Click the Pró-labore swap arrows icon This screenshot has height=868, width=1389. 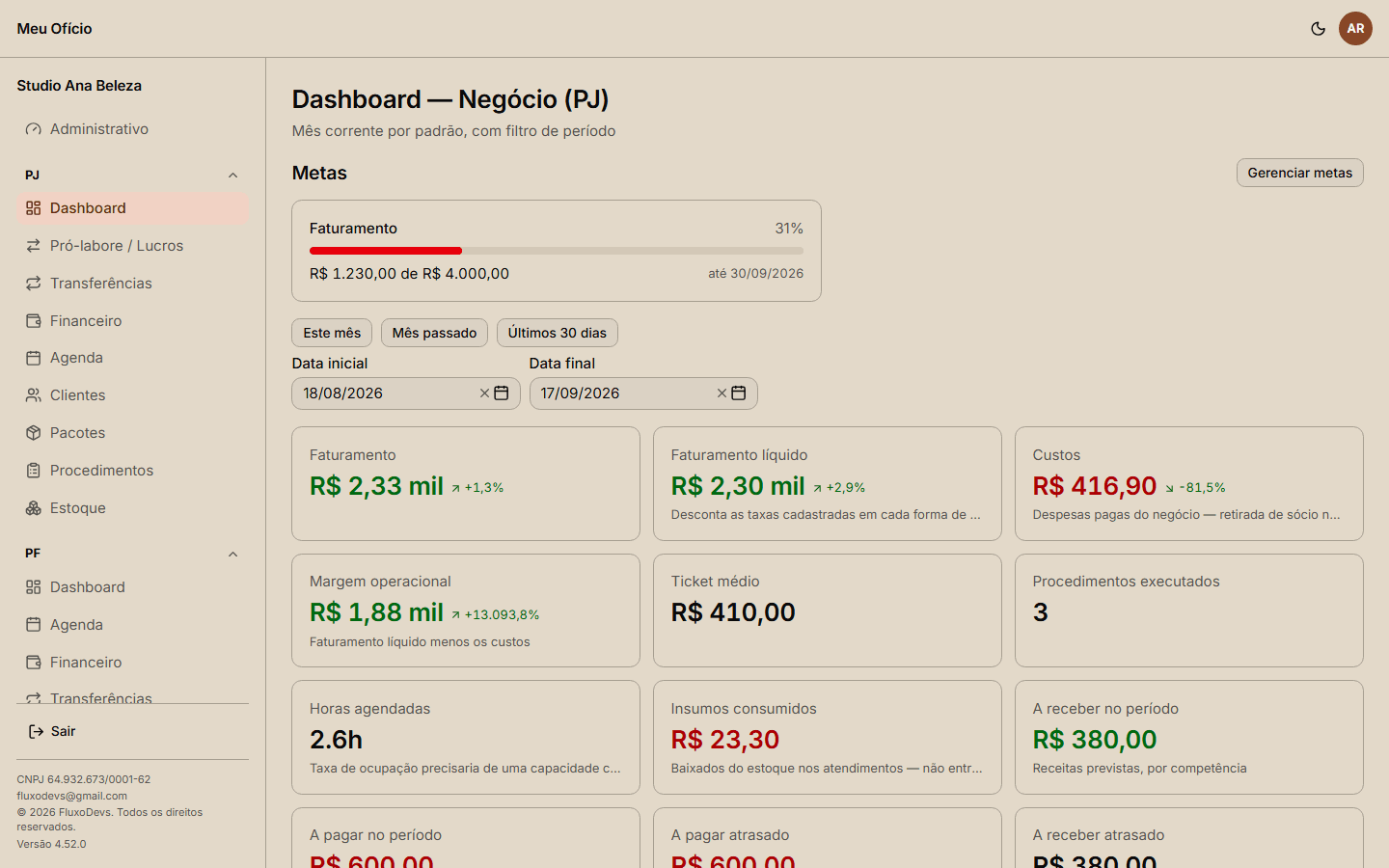(x=34, y=246)
